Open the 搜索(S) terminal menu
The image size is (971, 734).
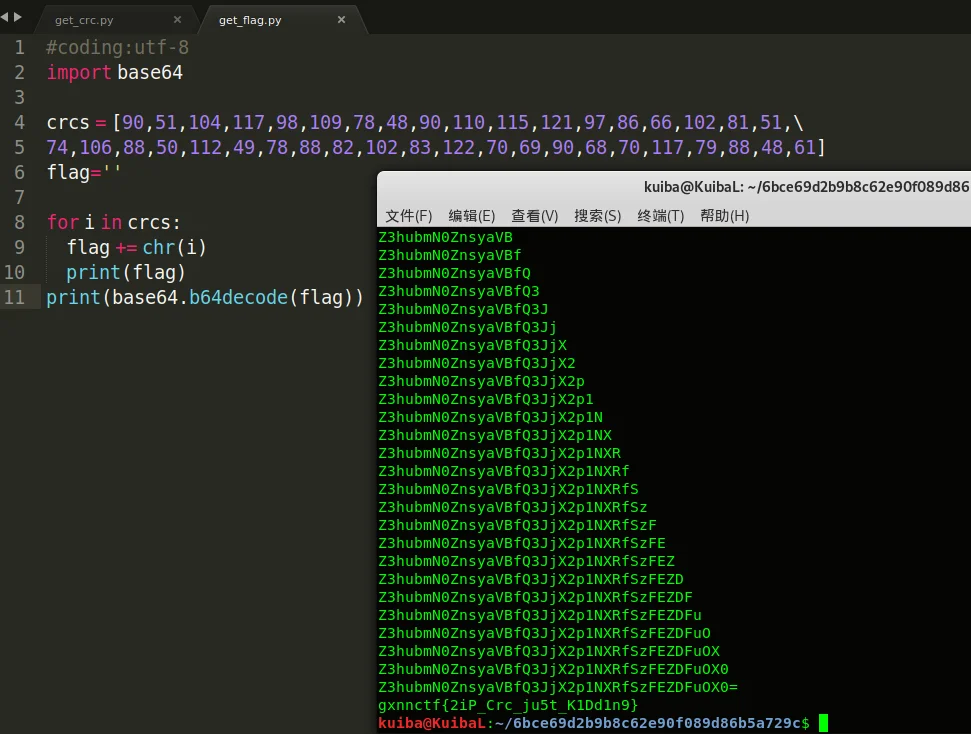[598, 216]
